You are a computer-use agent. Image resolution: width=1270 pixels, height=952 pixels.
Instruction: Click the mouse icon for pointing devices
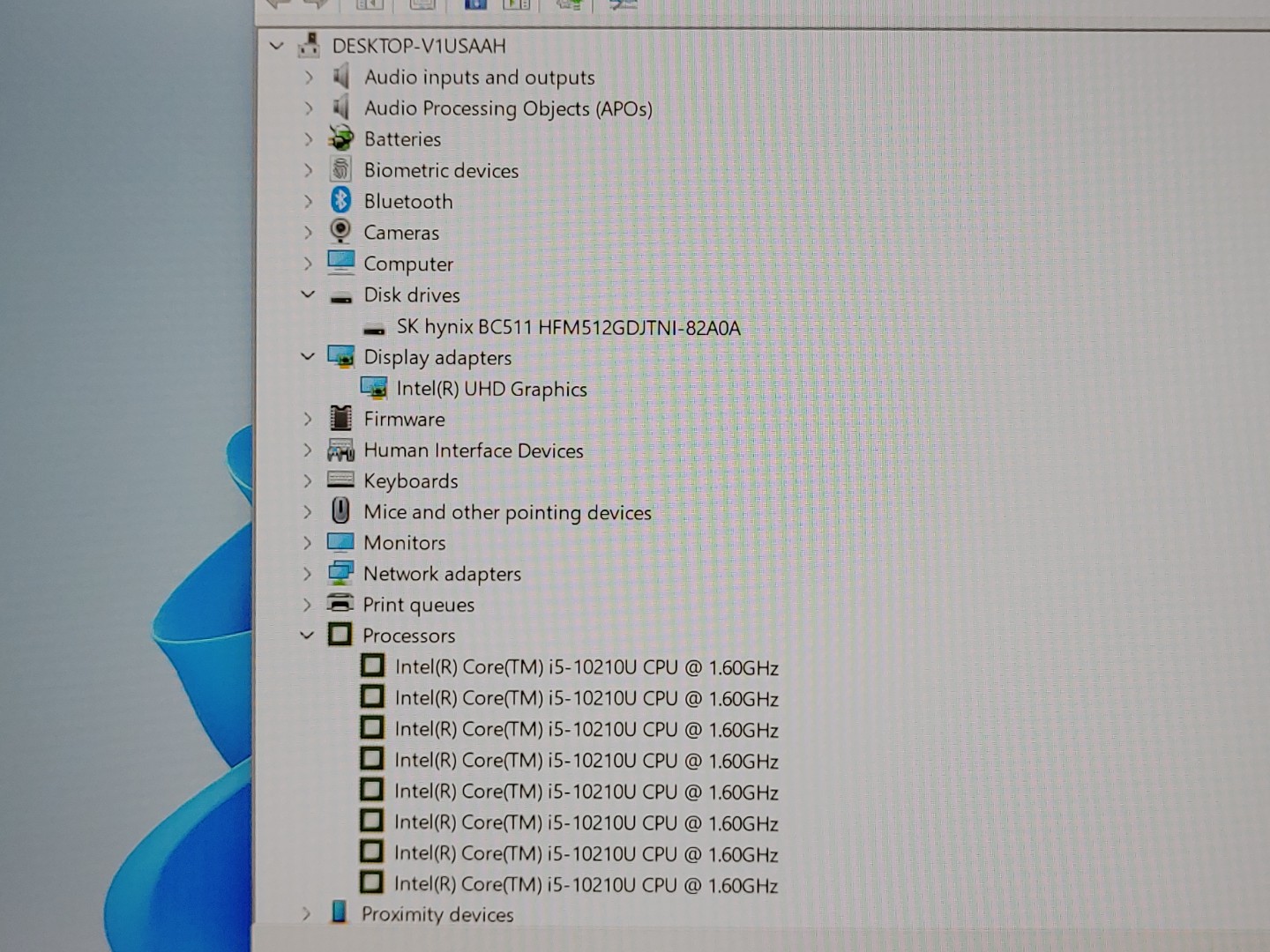[340, 511]
